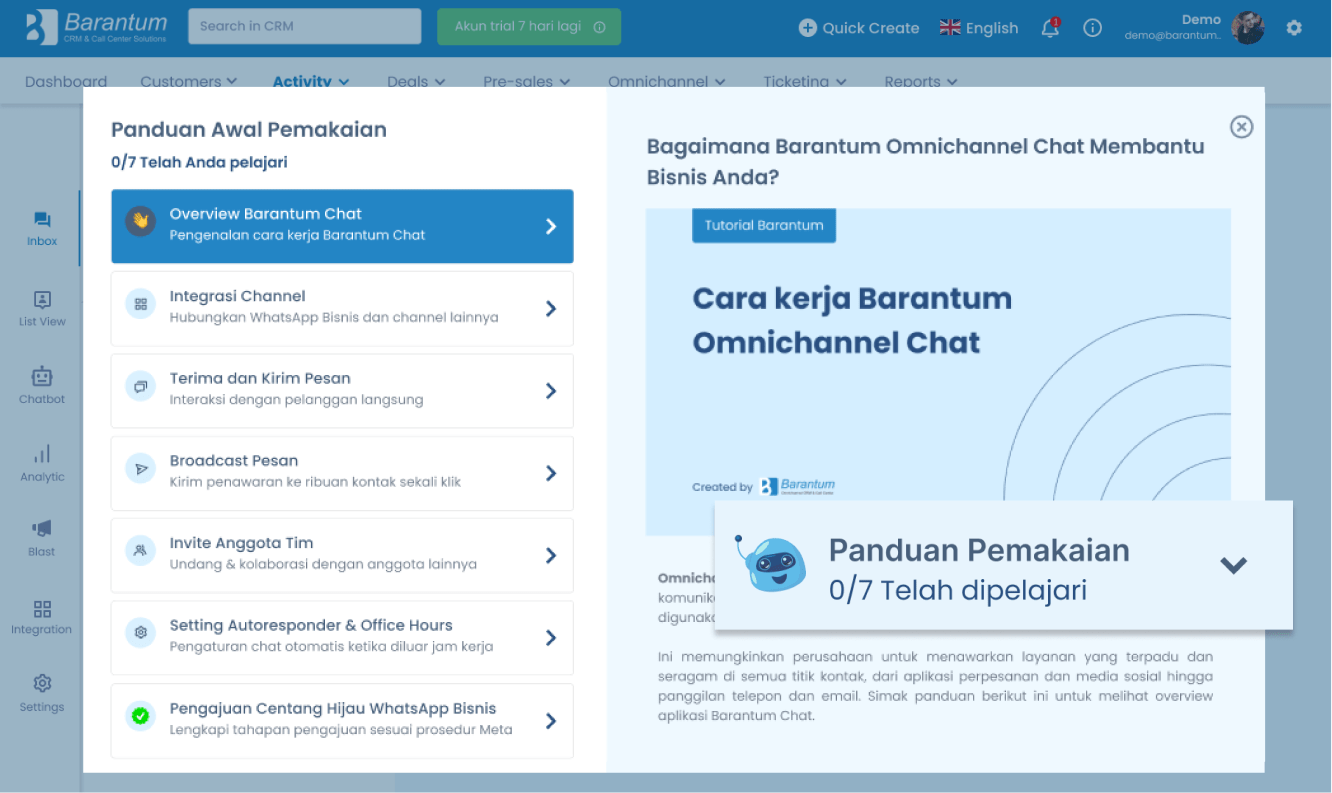Click the green checkmark icon on Pengajuan Centang Hijau
The width and height of the screenshot is (1332, 793).
140,716
